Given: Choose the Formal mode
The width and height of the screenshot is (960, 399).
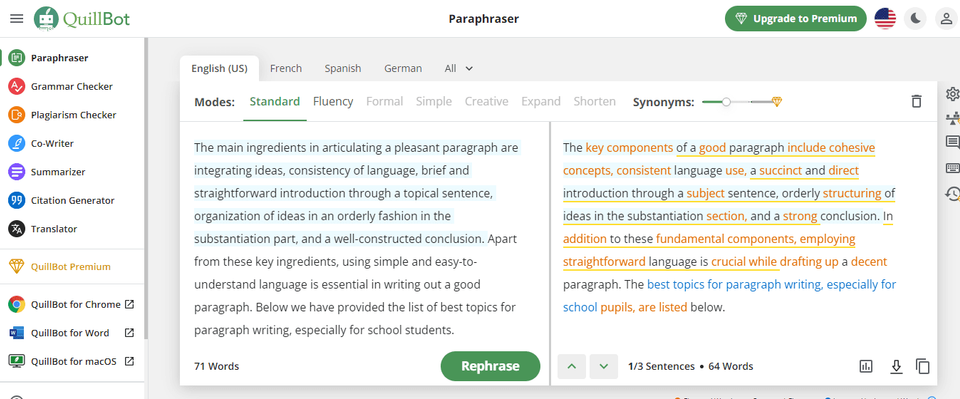Looking at the screenshot, I should click(x=384, y=102).
